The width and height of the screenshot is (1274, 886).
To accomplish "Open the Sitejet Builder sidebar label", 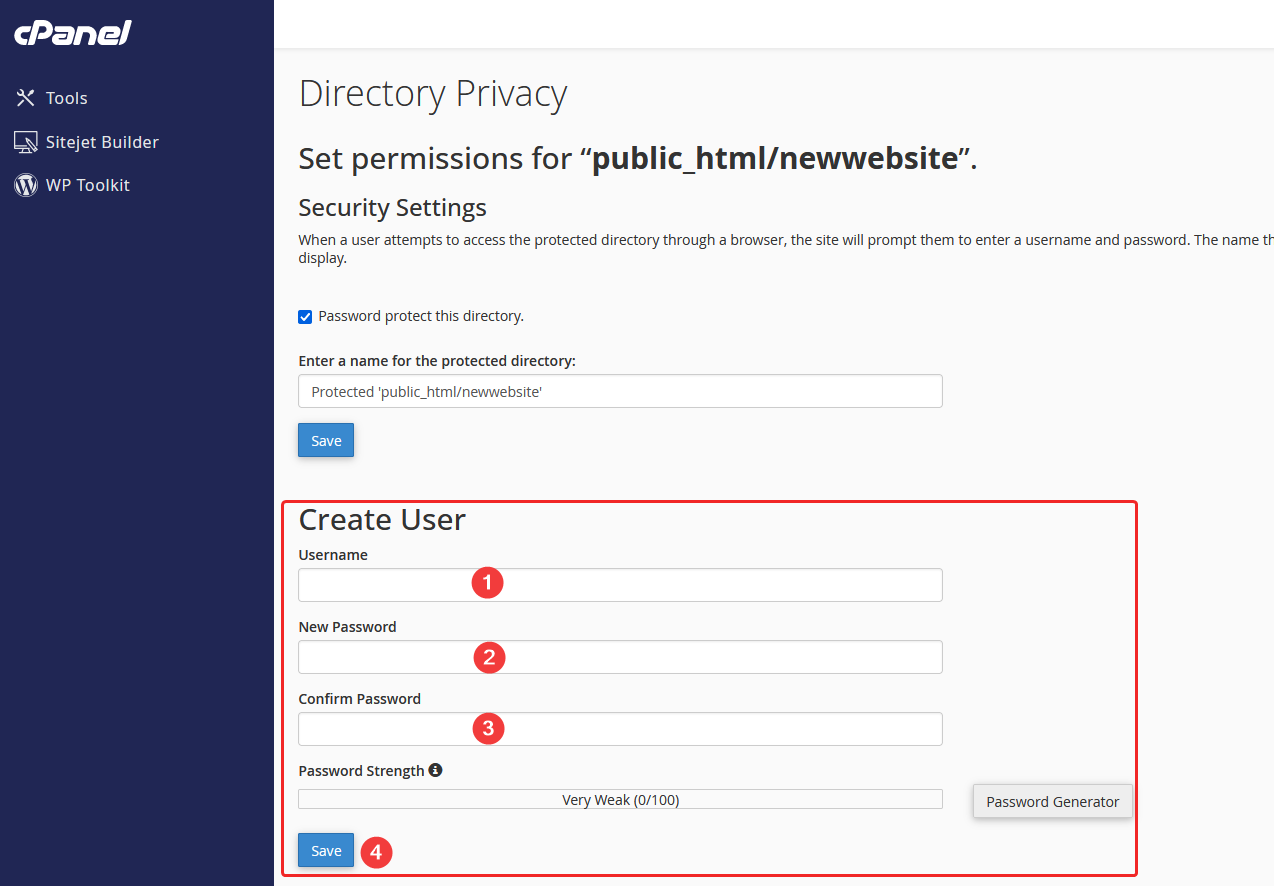I will 102,142.
